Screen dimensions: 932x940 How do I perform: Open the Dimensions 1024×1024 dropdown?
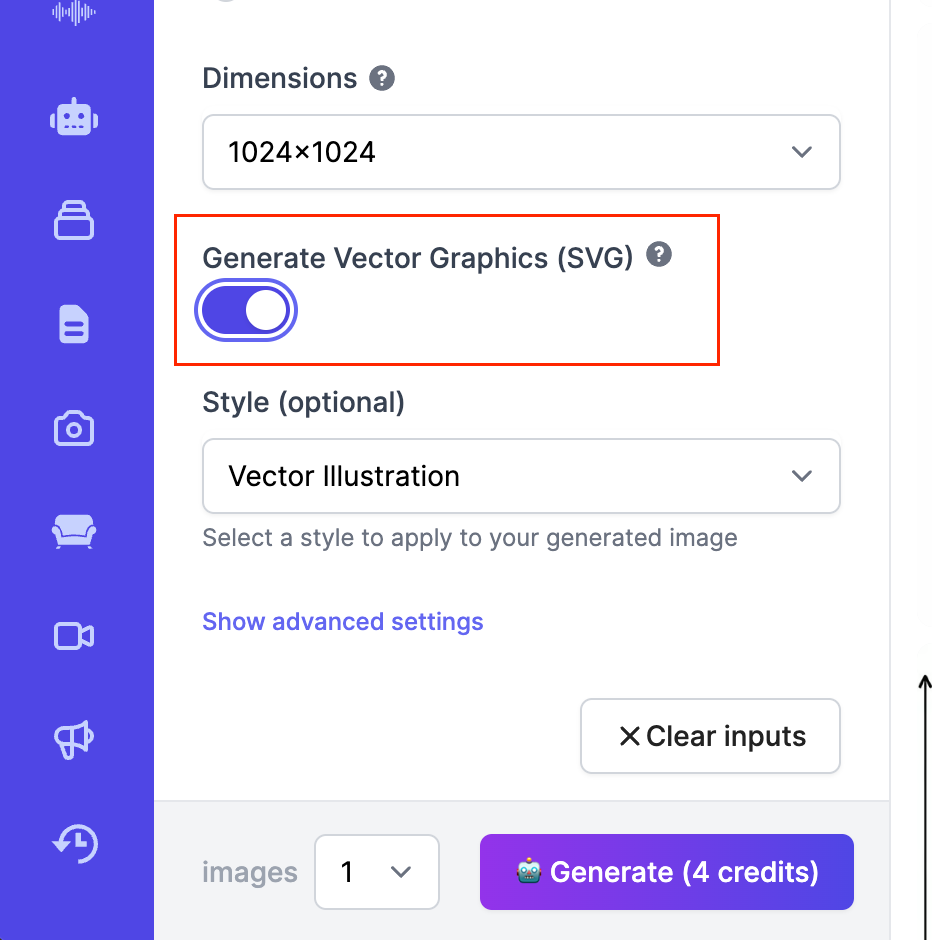coord(521,152)
